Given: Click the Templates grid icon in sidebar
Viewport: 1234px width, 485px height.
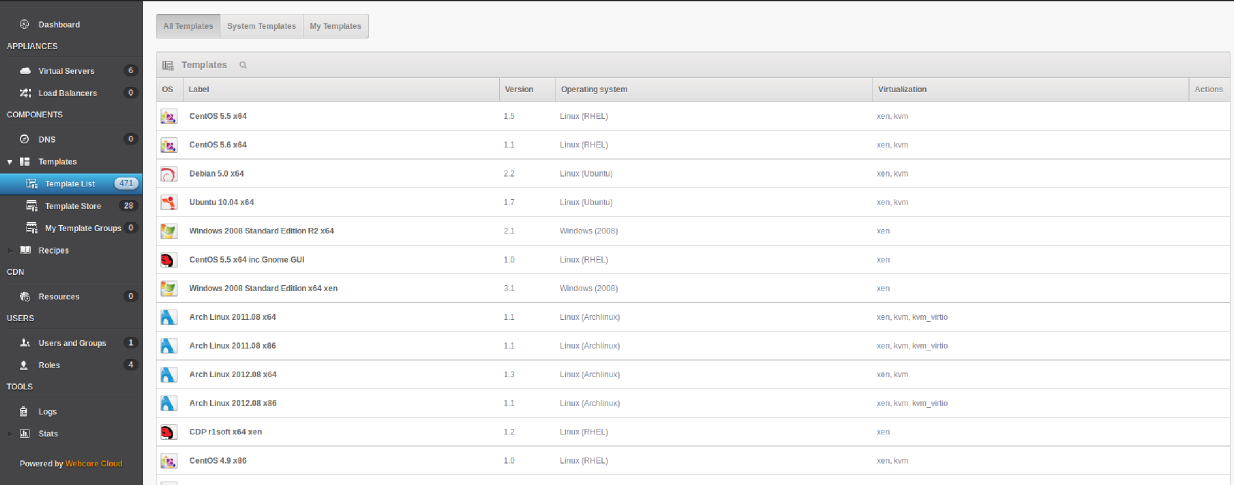Looking at the screenshot, I should (25, 161).
